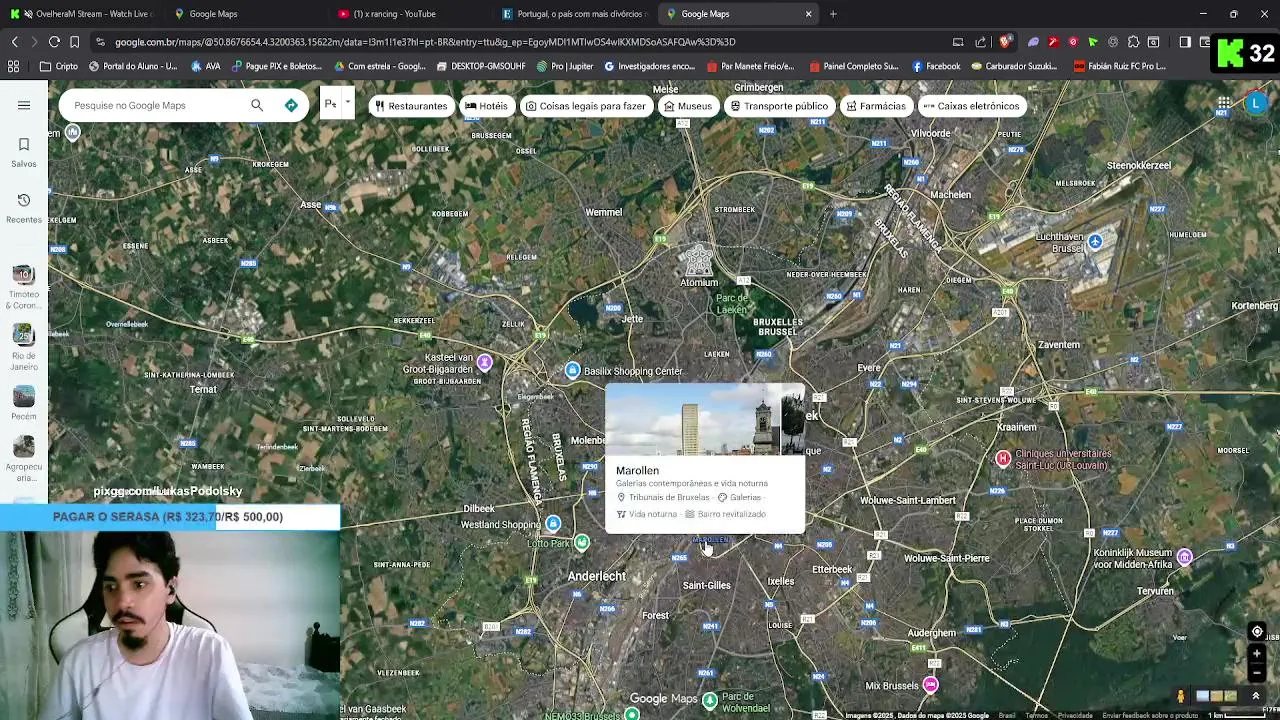The image size is (1280, 720).
Task: Open the Recentes history panel
Action: (24, 208)
